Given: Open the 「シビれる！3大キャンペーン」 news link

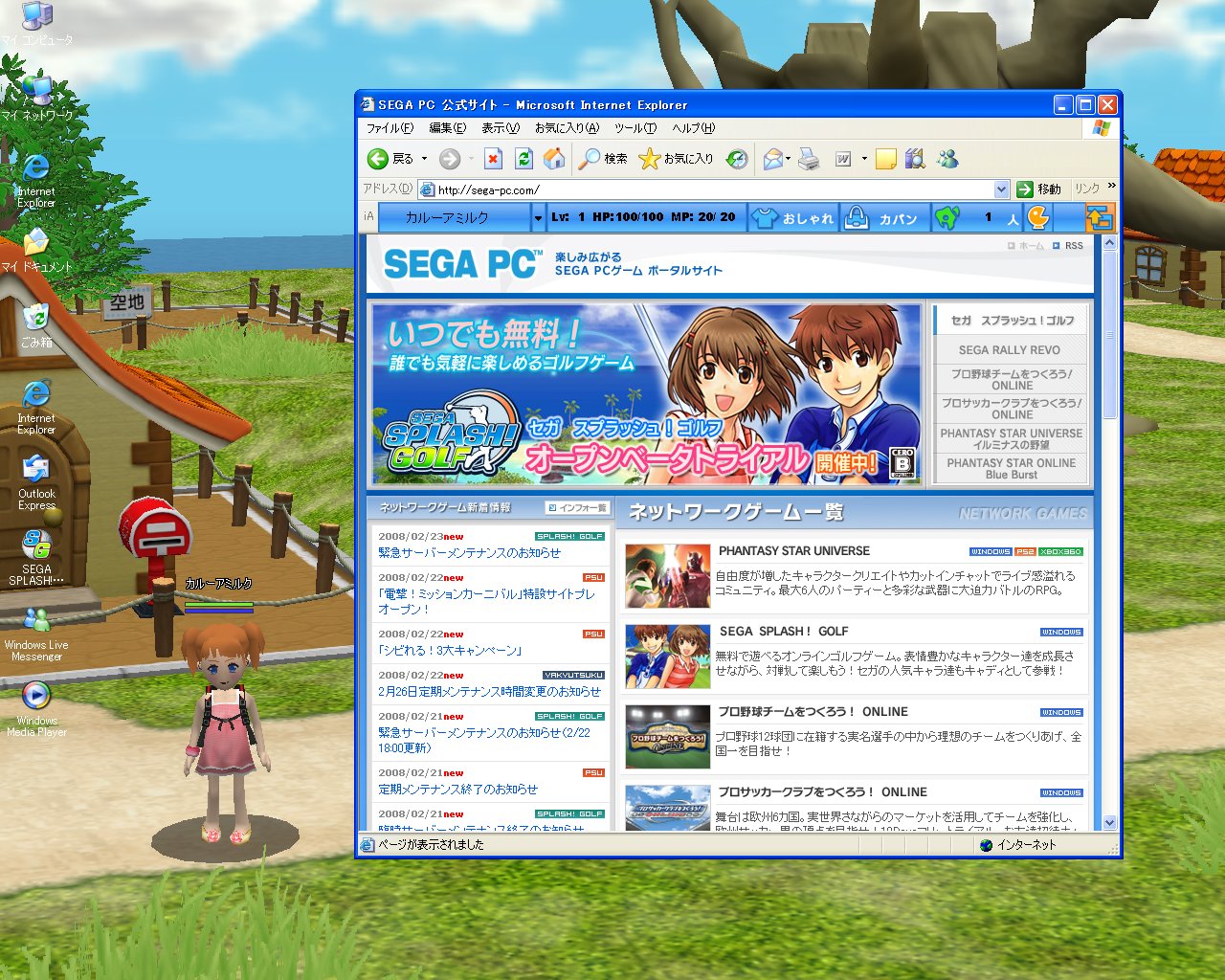Looking at the screenshot, I should [x=450, y=651].
